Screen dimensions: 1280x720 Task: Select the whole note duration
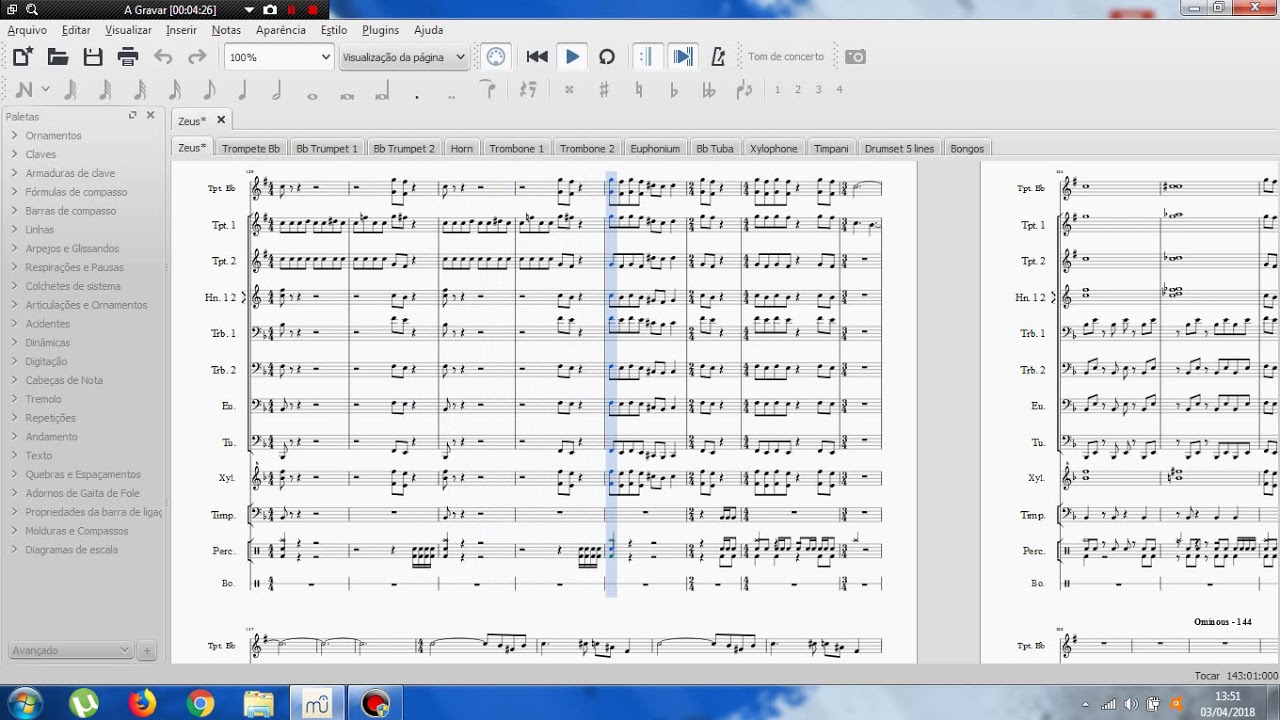[x=312, y=96]
